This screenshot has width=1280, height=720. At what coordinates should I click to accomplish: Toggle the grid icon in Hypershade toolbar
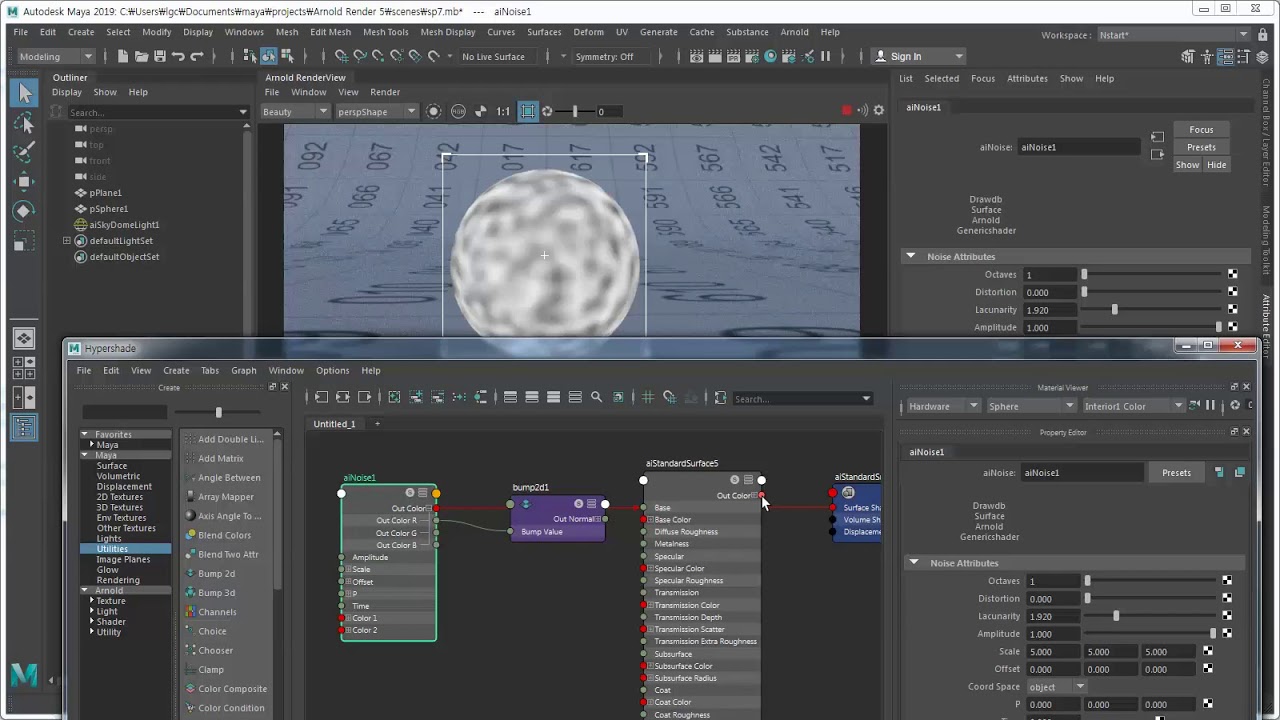pyautogui.click(x=648, y=398)
